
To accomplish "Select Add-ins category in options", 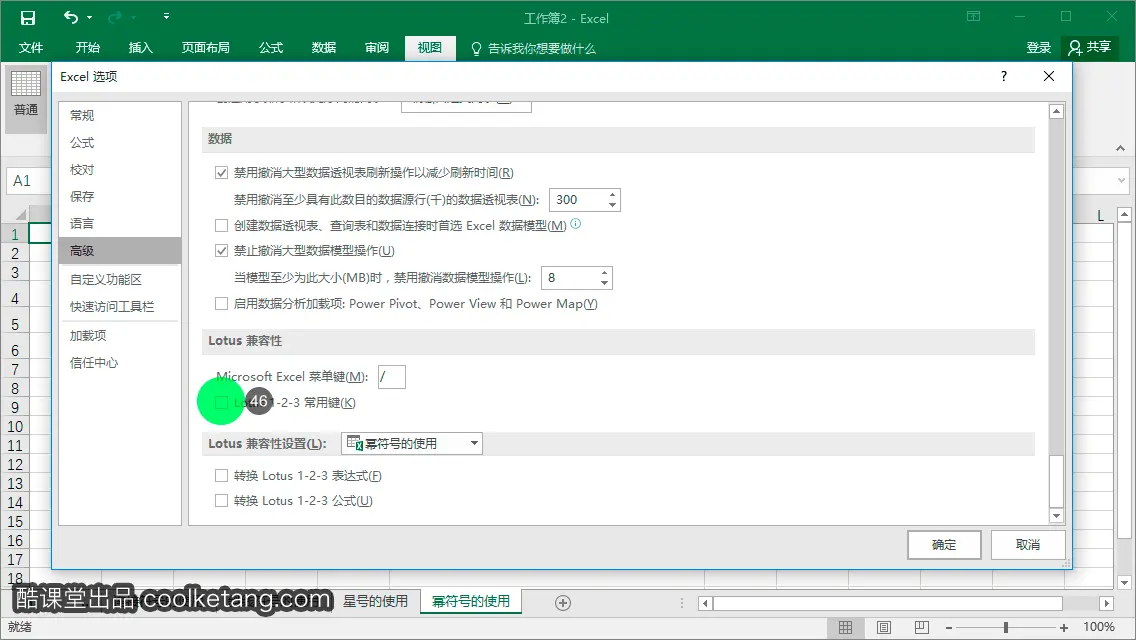I will pyautogui.click(x=120, y=336).
